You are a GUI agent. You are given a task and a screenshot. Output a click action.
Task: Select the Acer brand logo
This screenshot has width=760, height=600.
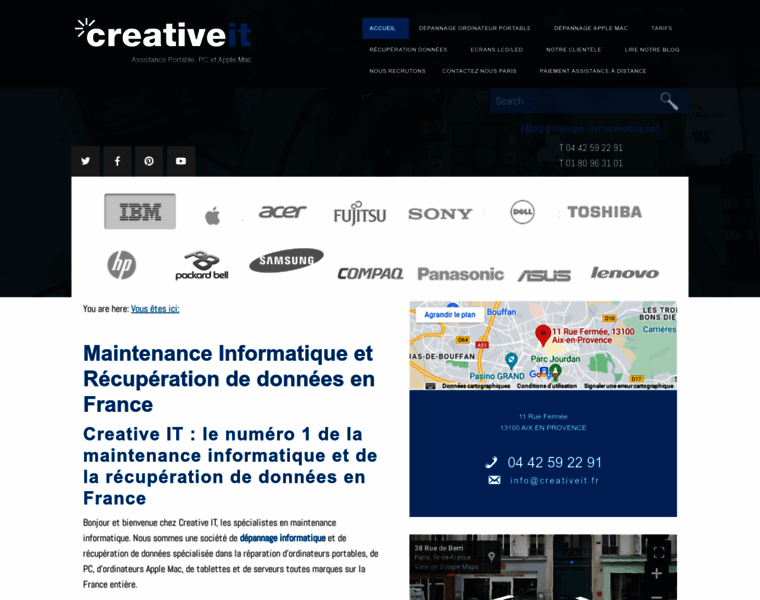tap(283, 212)
